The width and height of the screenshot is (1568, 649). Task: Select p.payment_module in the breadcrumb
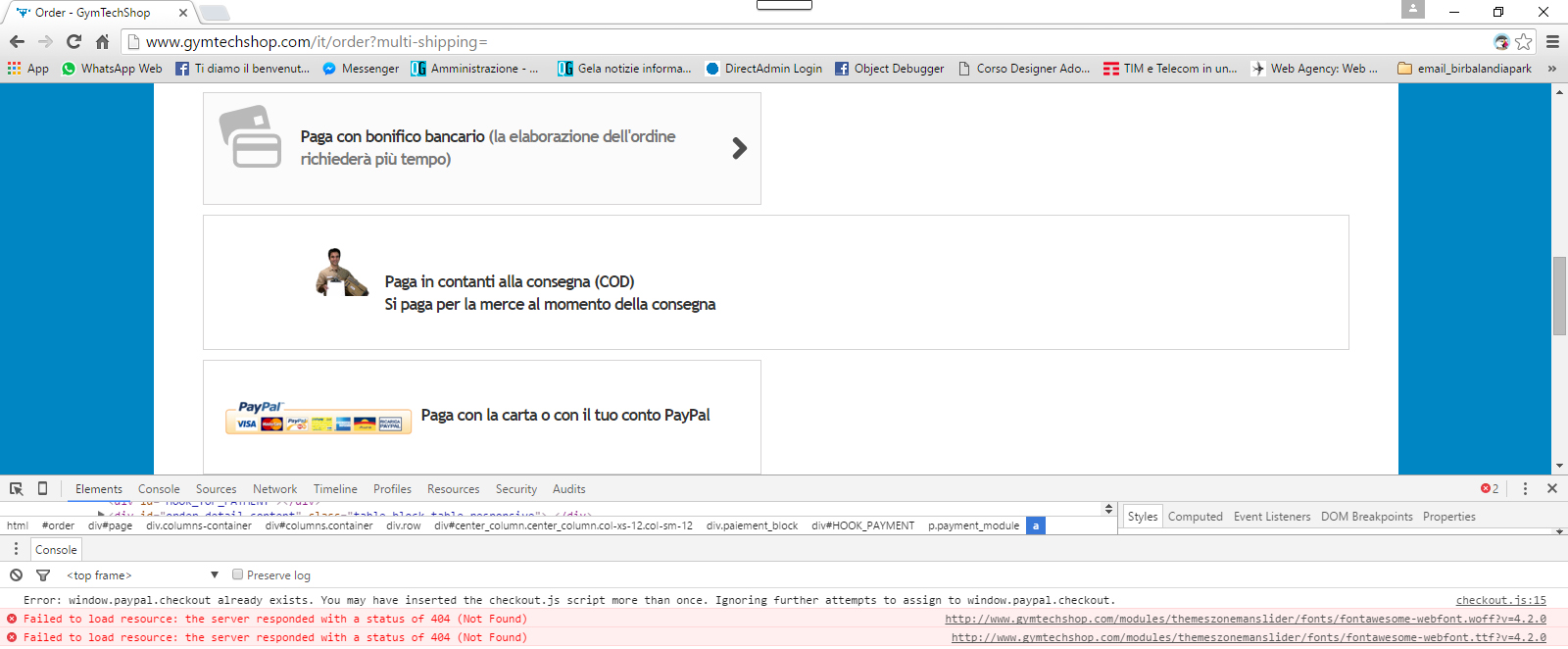coord(973,525)
